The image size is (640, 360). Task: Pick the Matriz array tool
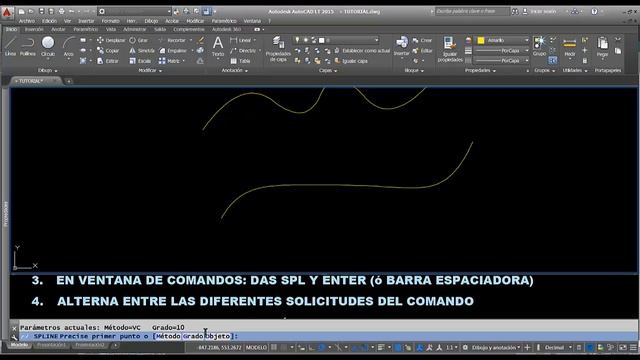pos(169,61)
